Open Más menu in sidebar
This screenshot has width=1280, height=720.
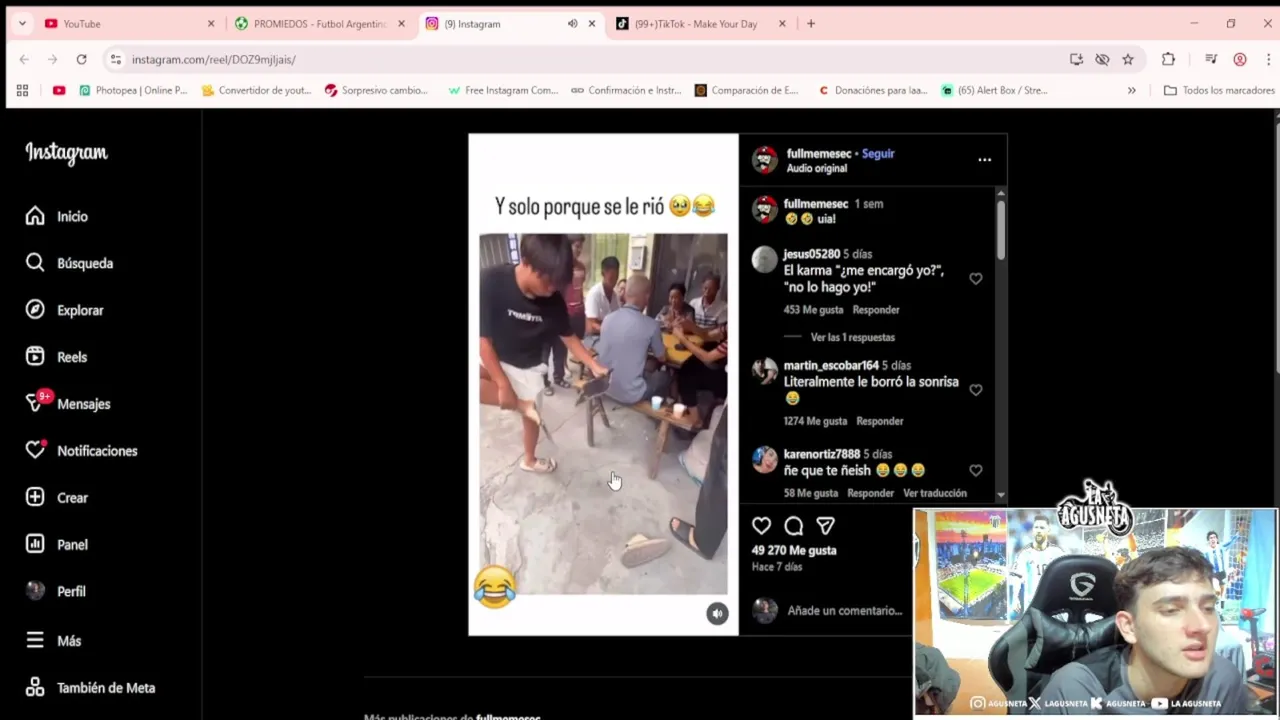53,641
